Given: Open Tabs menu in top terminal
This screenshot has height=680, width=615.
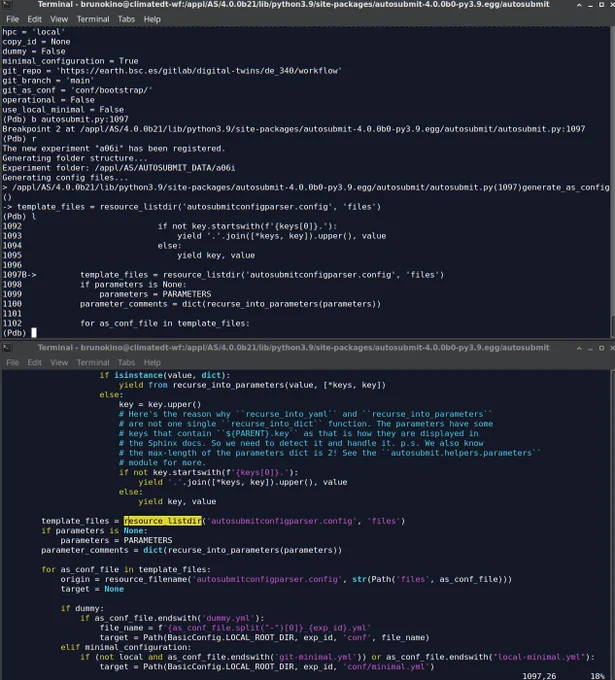Looking at the screenshot, I should pyautogui.click(x=126, y=19).
